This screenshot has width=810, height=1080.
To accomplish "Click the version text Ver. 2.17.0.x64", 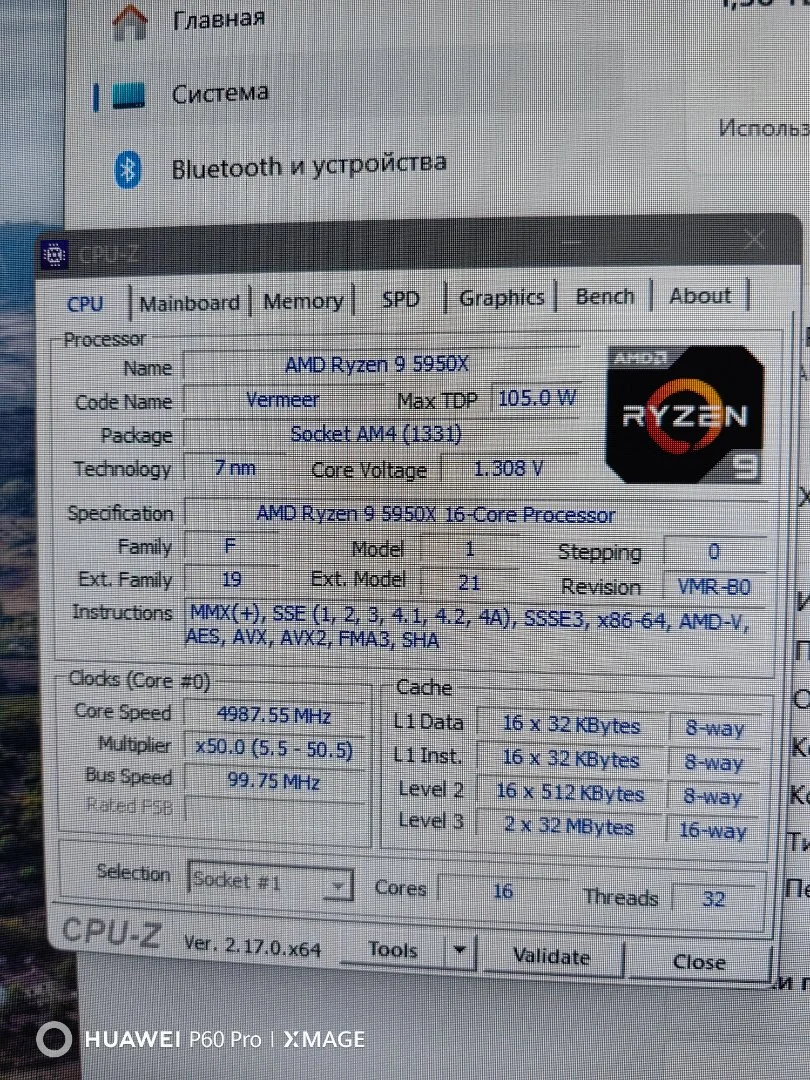I will (x=252, y=947).
